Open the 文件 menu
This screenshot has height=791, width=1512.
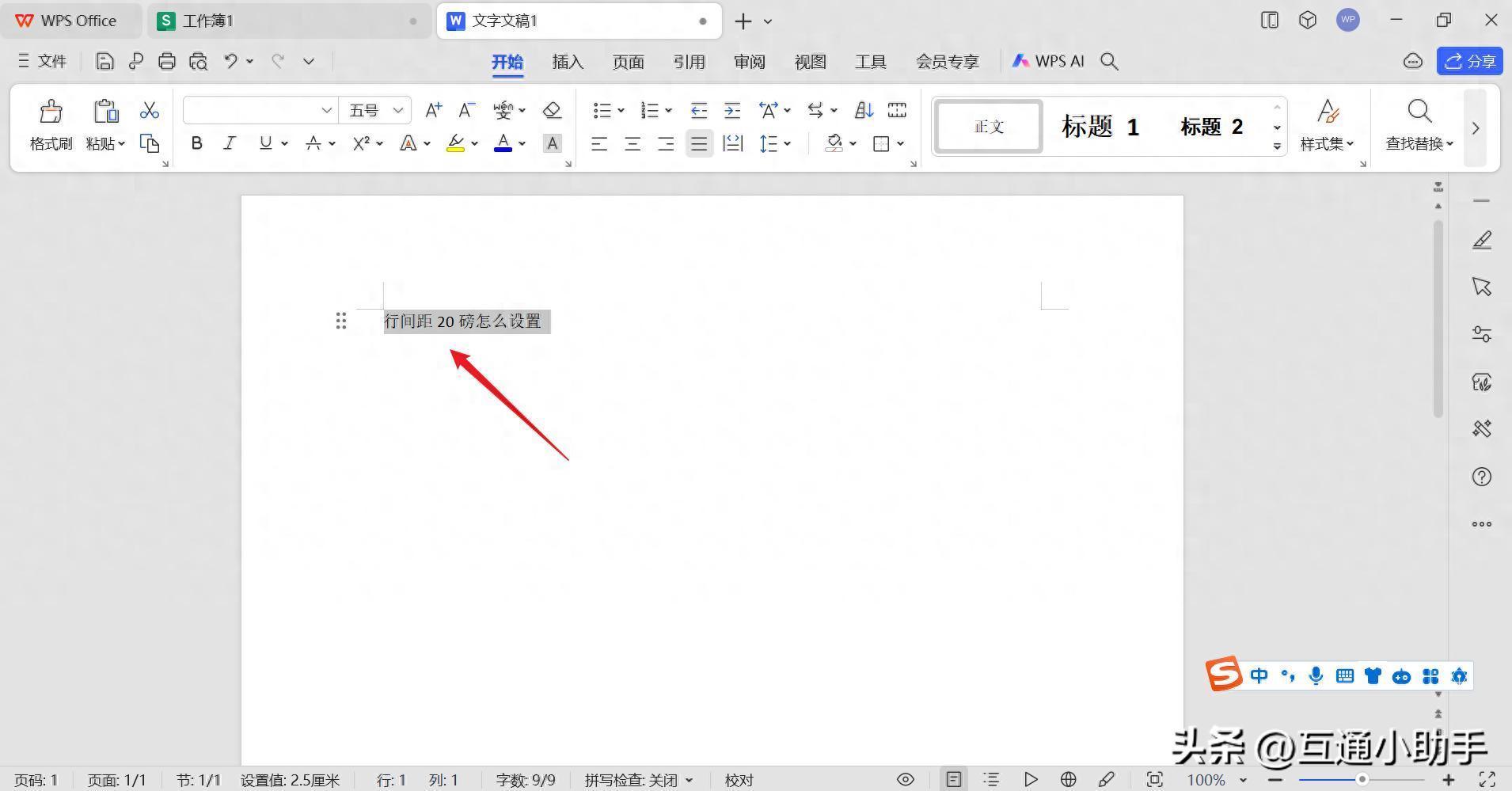(43, 61)
